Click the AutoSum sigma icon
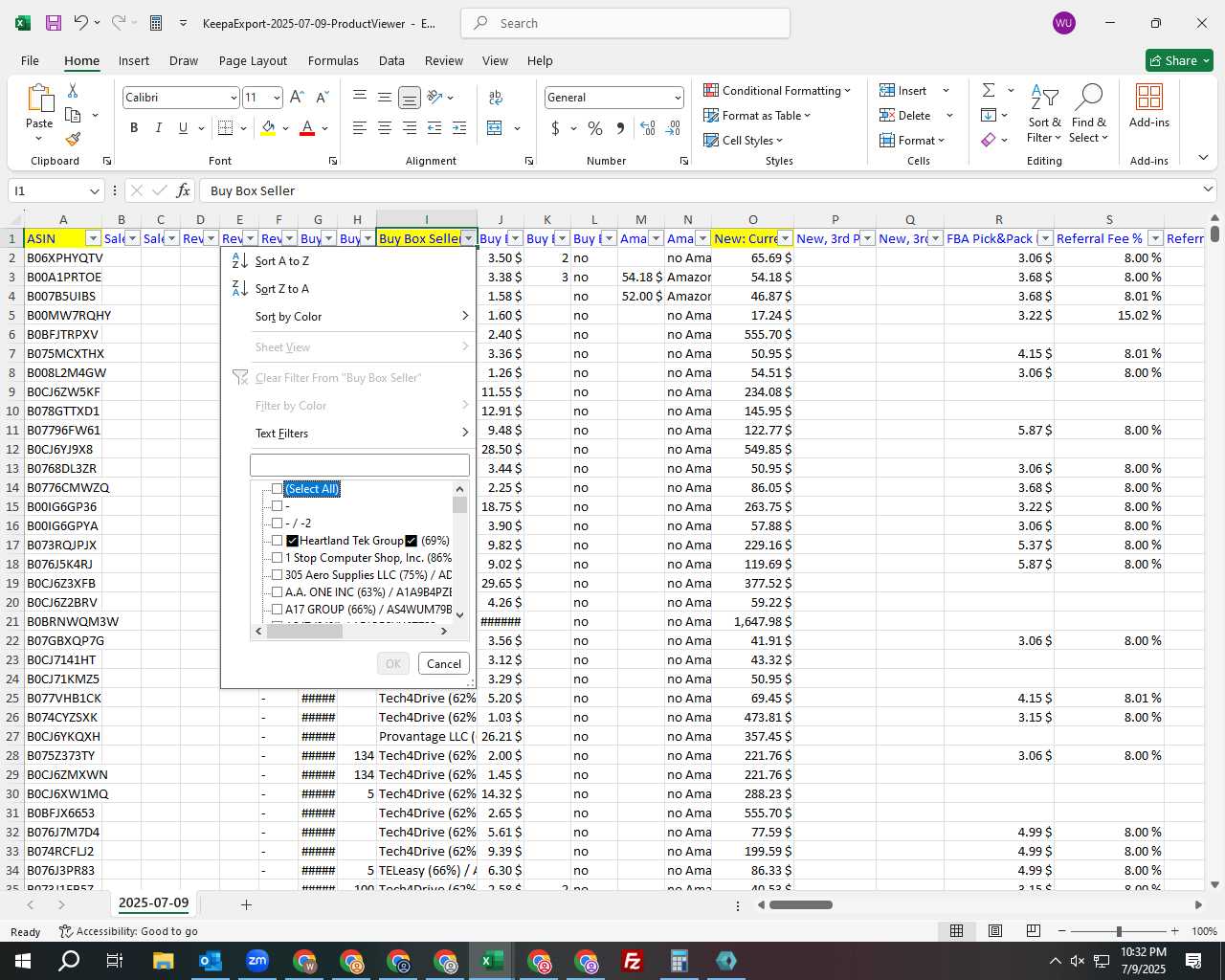The image size is (1225, 980). point(989,90)
